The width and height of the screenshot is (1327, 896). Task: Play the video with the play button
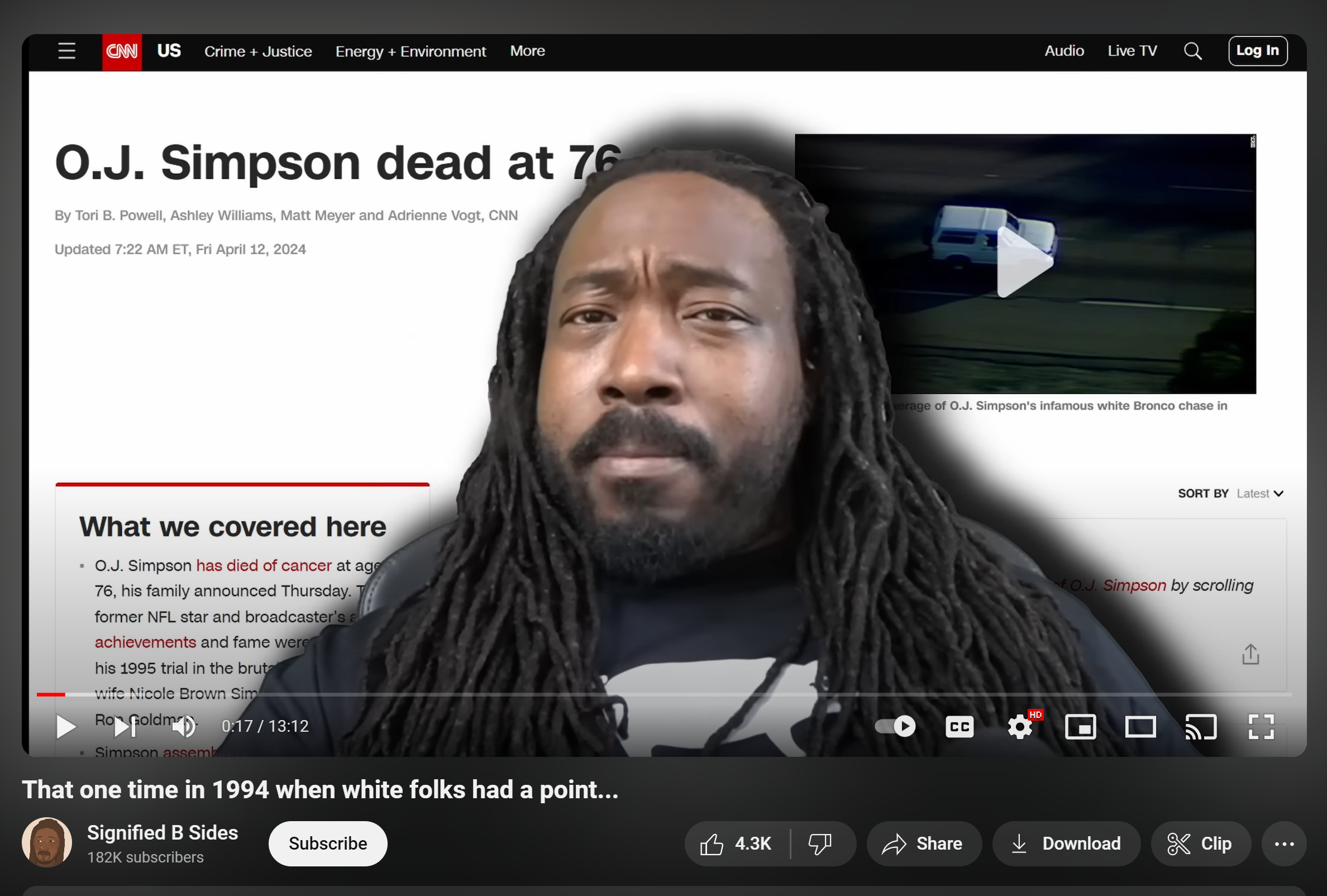[66, 726]
